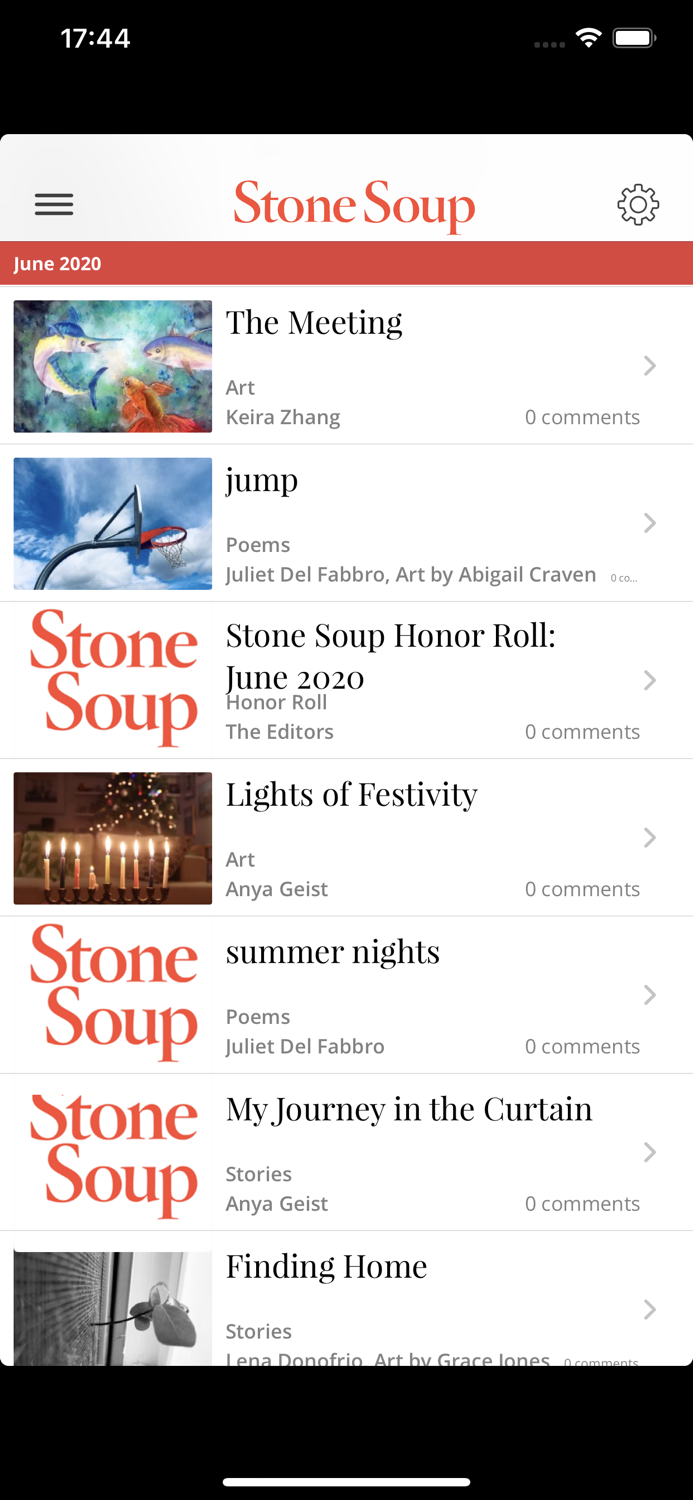This screenshot has width=693, height=1500.
Task: View 0 comments on The Meeting
Action: (582, 417)
